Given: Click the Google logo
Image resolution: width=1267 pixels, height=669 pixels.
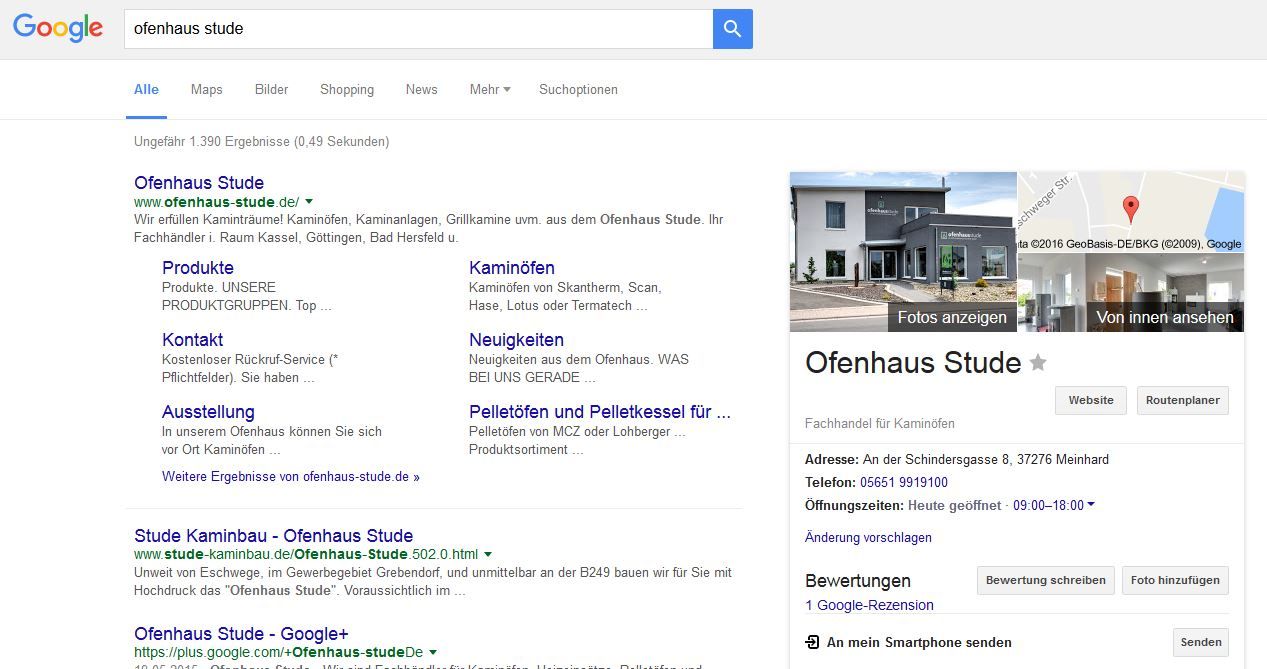Looking at the screenshot, I should point(58,28).
